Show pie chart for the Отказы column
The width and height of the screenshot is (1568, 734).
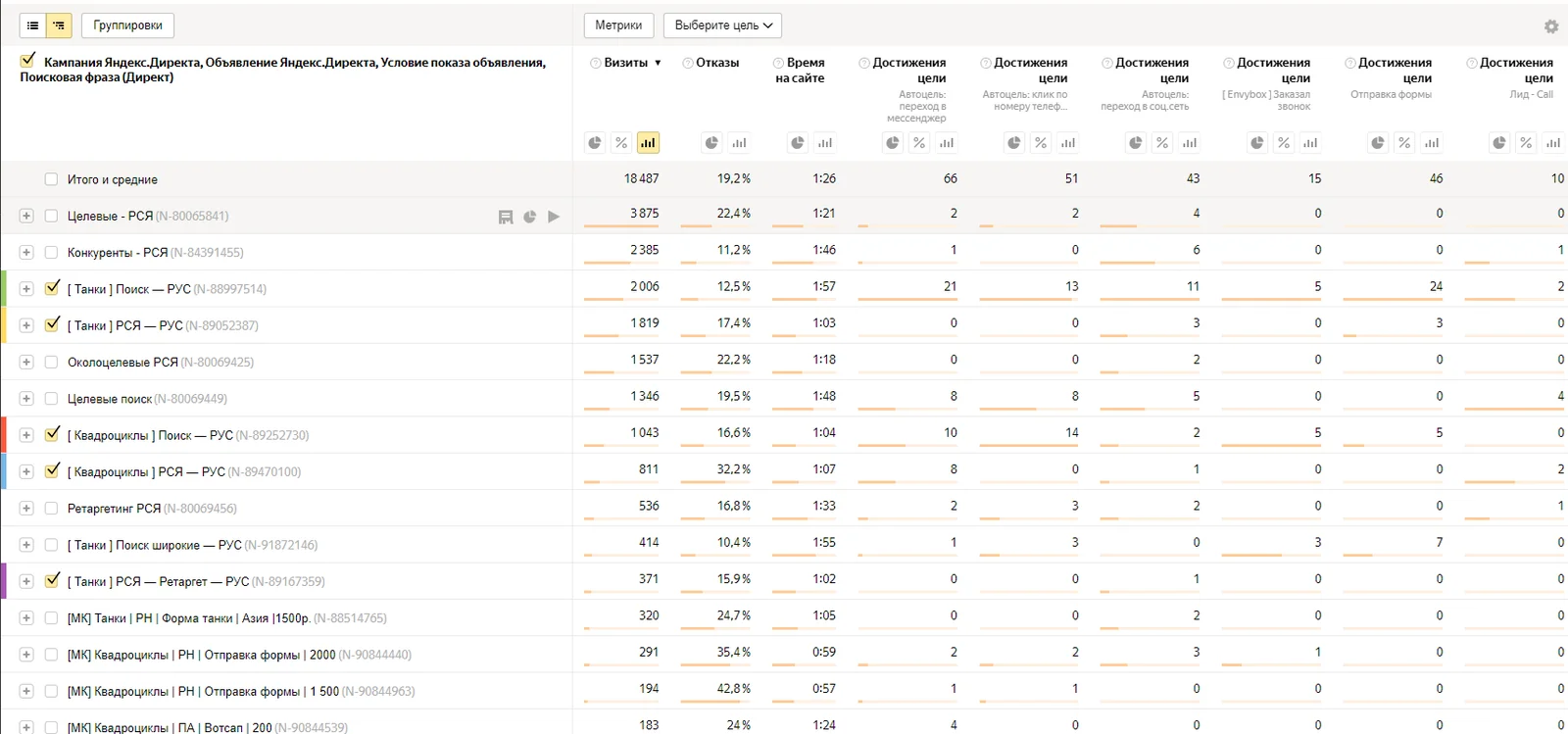711,143
